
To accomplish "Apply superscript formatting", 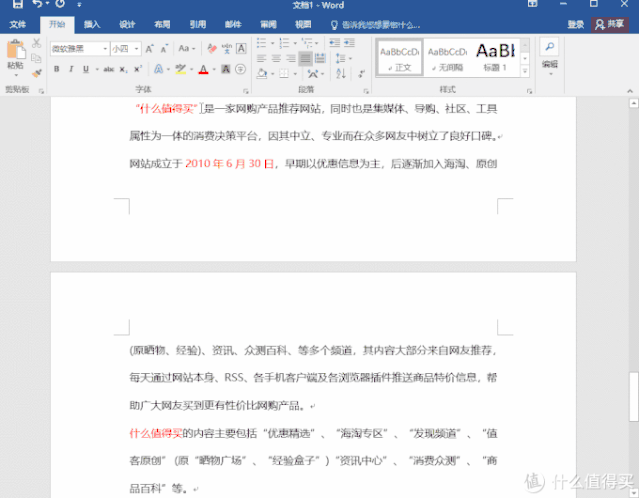I will [x=138, y=69].
